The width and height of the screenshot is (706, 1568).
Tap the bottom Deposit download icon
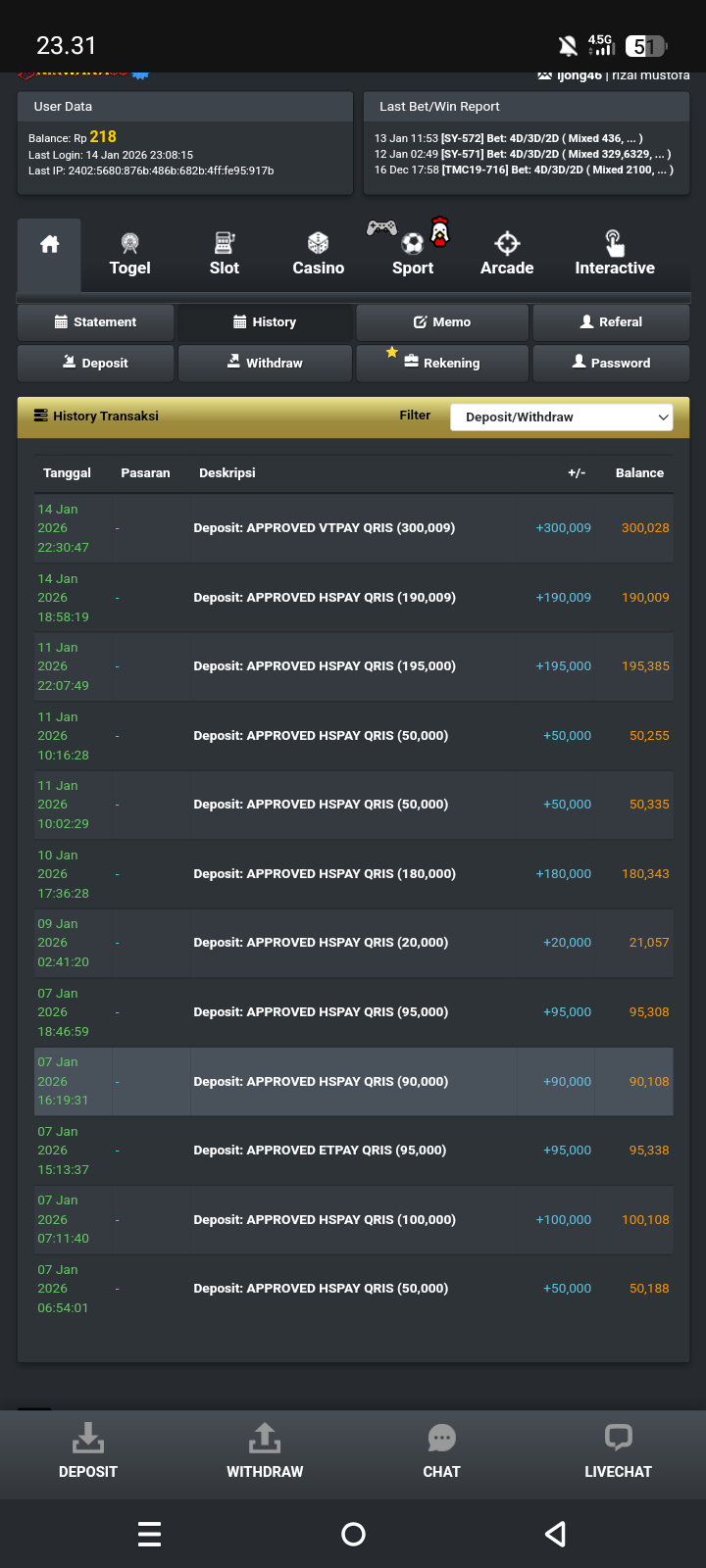[x=88, y=1439]
